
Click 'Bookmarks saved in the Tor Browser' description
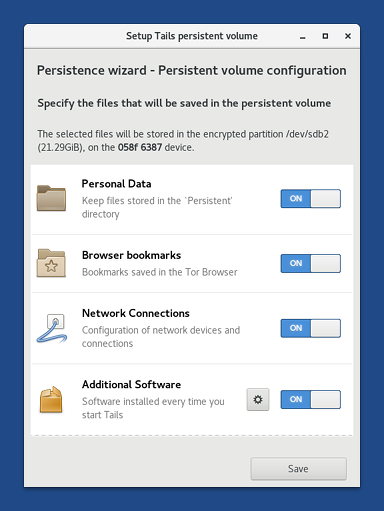[160, 272]
